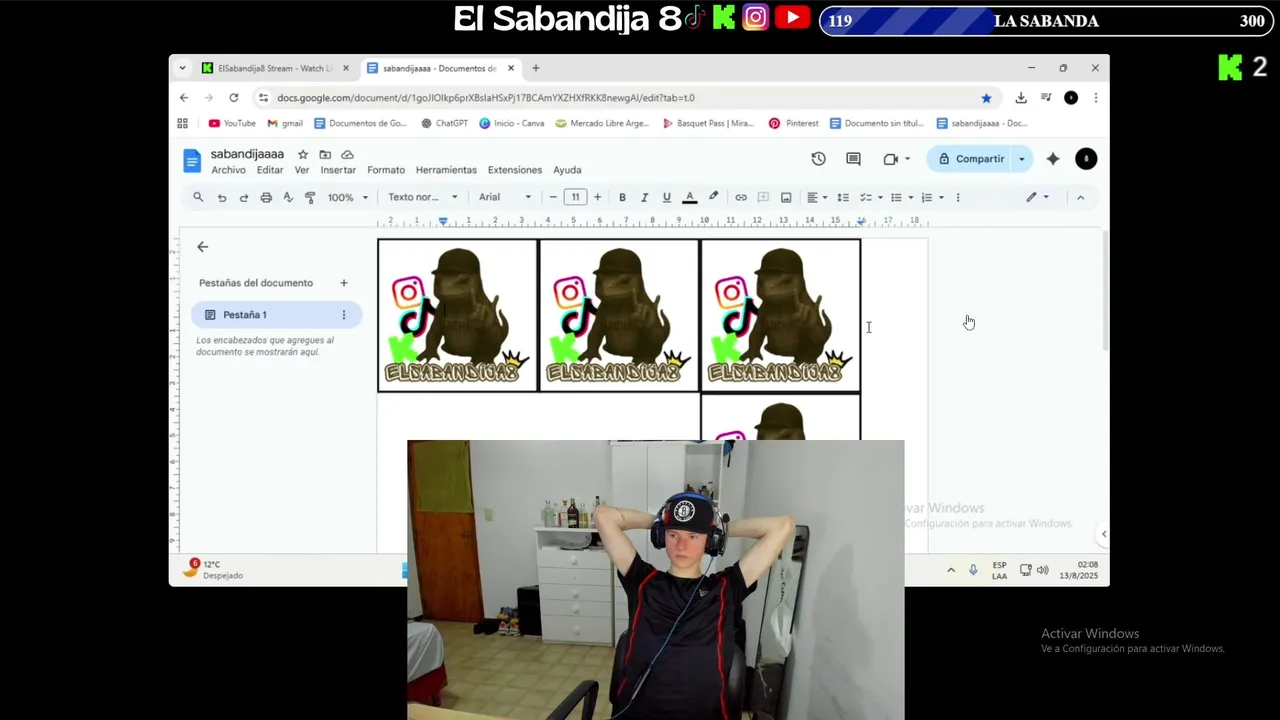
Task: Click the Compartir share button
Action: (971, 159)
